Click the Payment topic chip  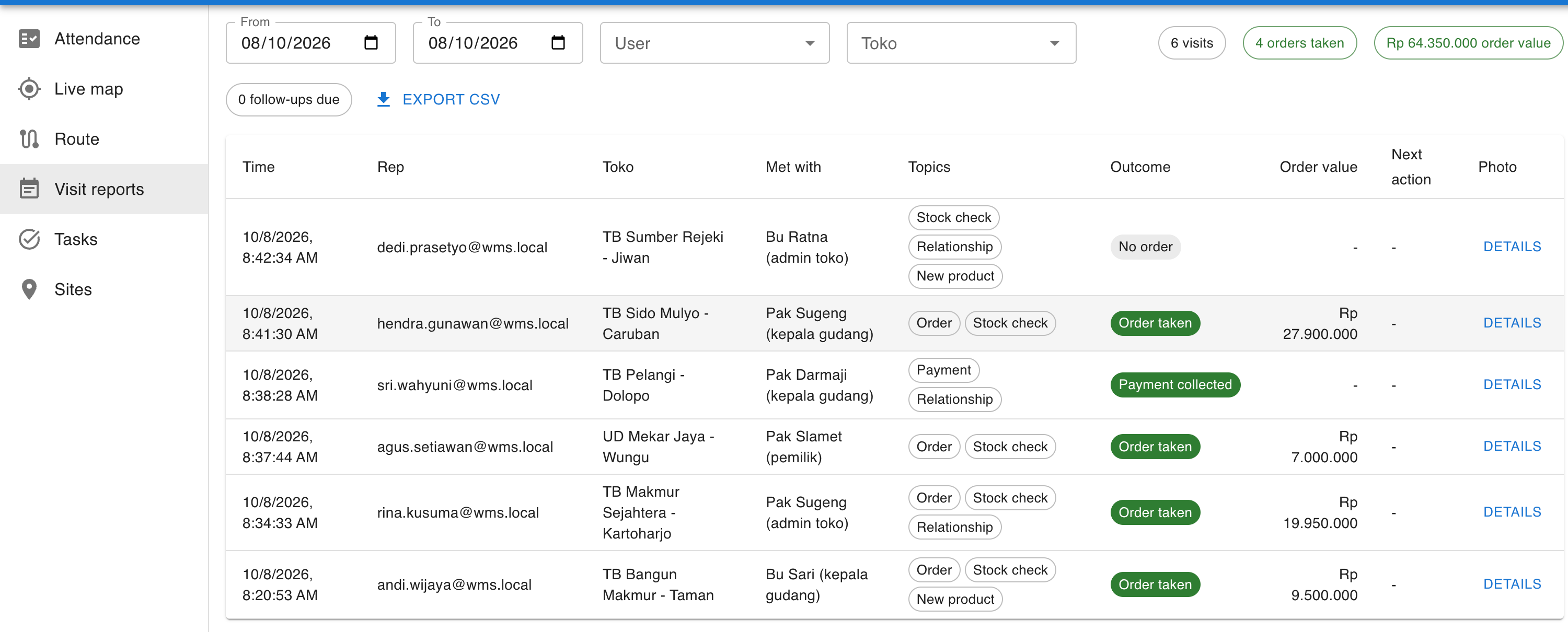pos(943,370)
